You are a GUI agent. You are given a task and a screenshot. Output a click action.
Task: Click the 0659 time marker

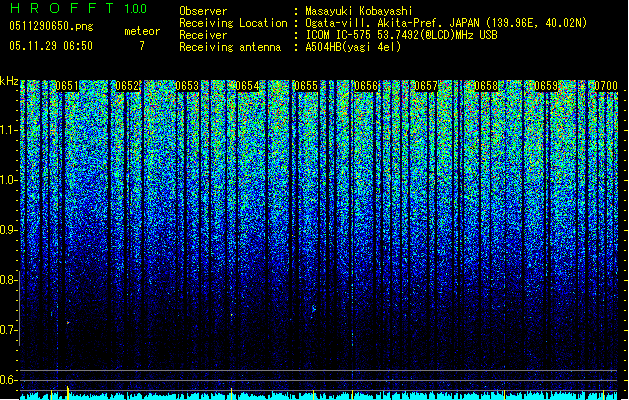click(546, 86)
